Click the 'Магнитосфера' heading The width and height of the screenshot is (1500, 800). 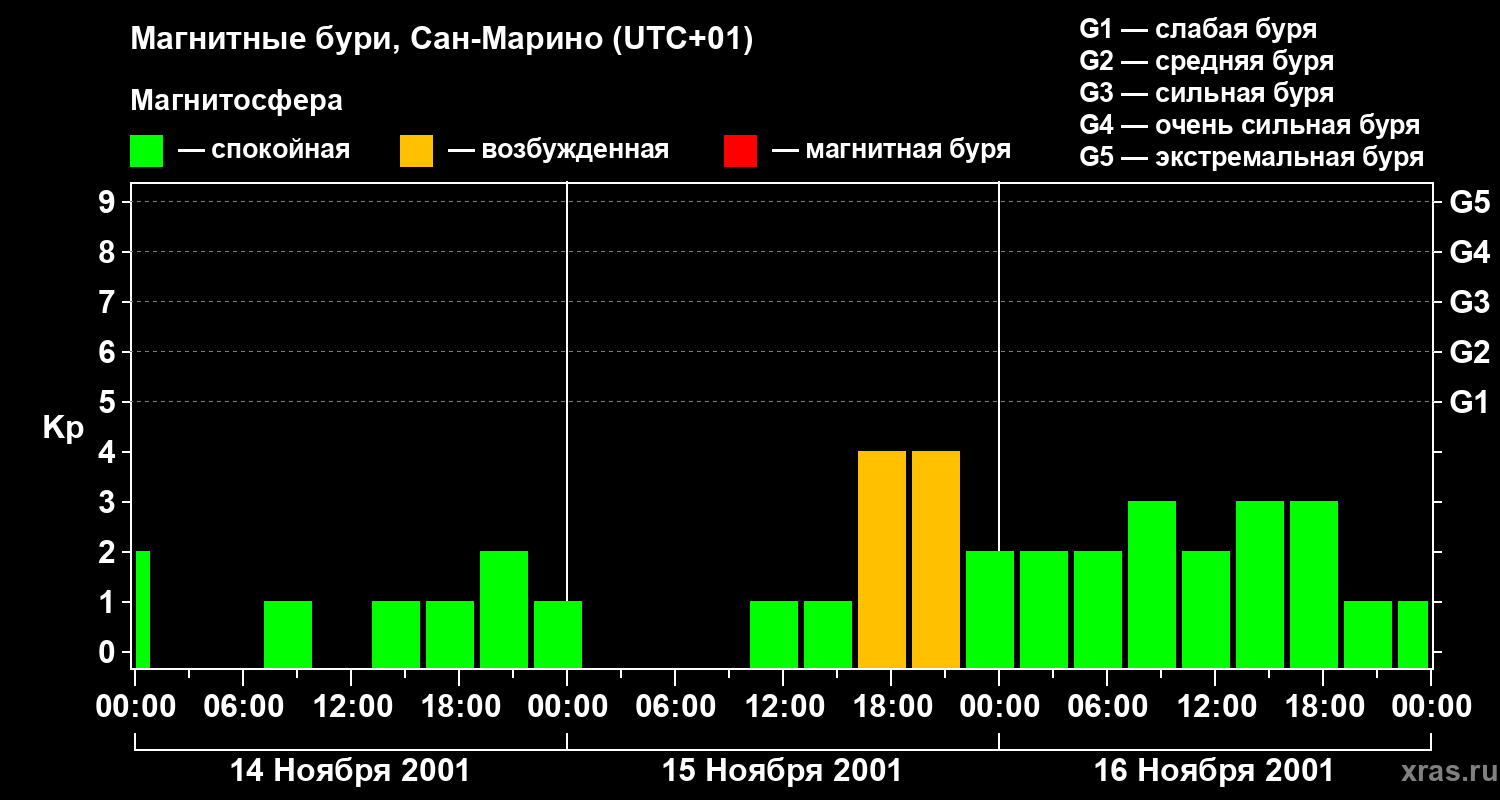point(236,101)
